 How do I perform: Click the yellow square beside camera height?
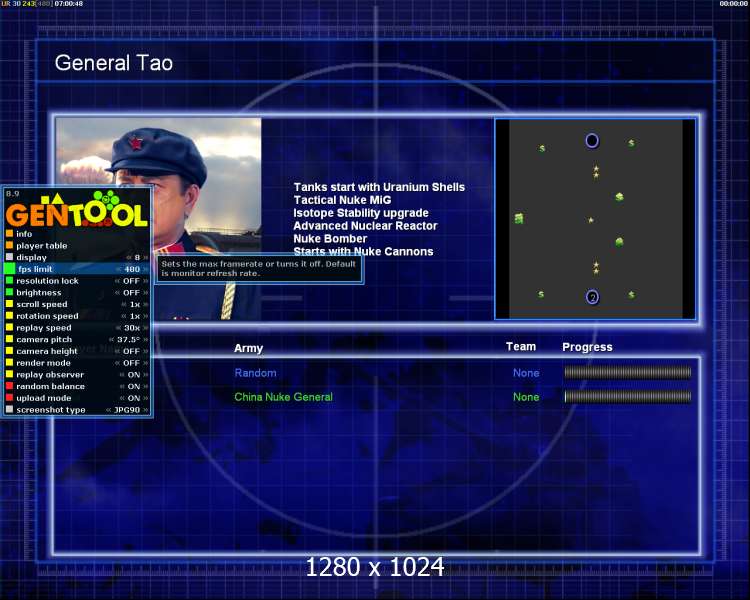[x=9, y=351]
